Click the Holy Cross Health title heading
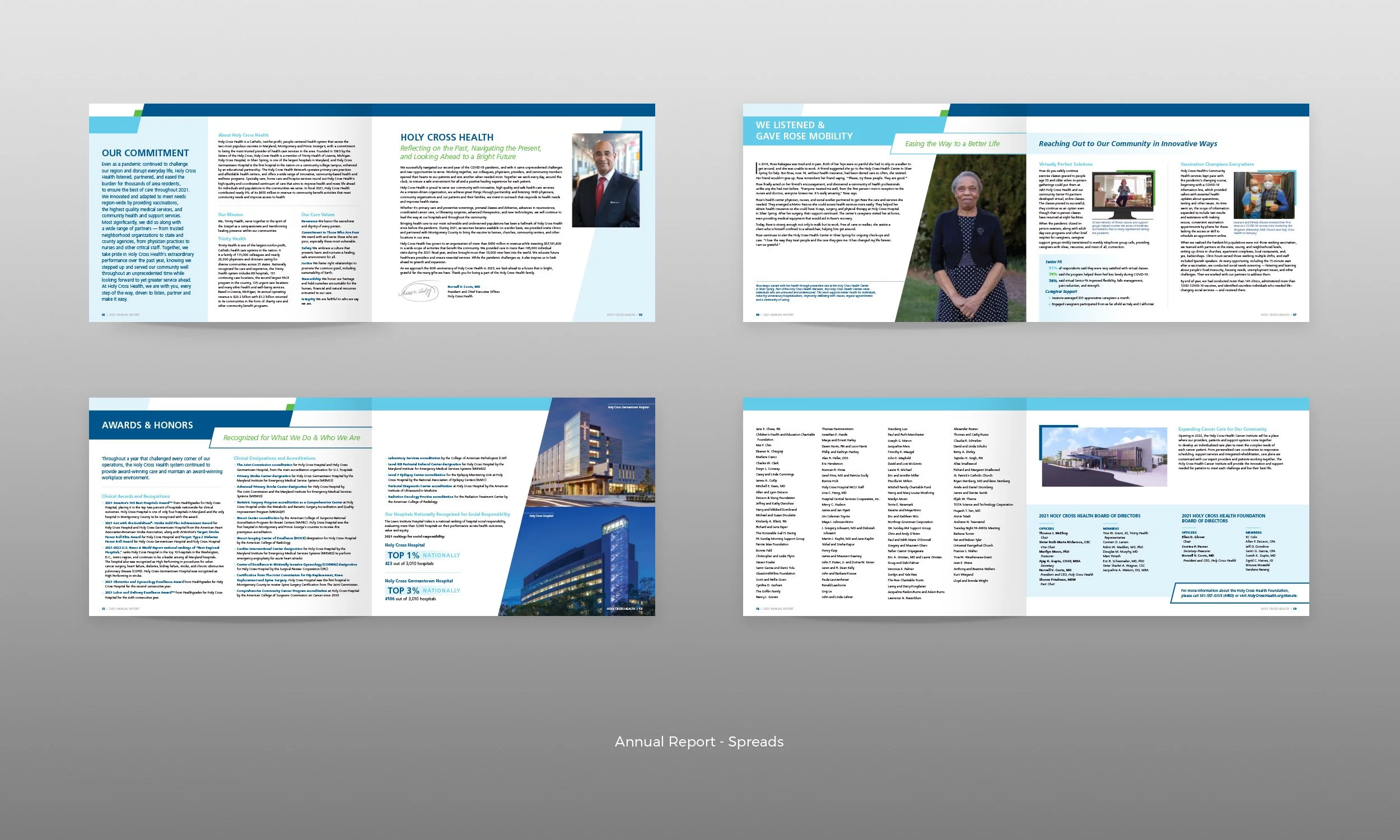1400x840 pixels. pos(447,138)
